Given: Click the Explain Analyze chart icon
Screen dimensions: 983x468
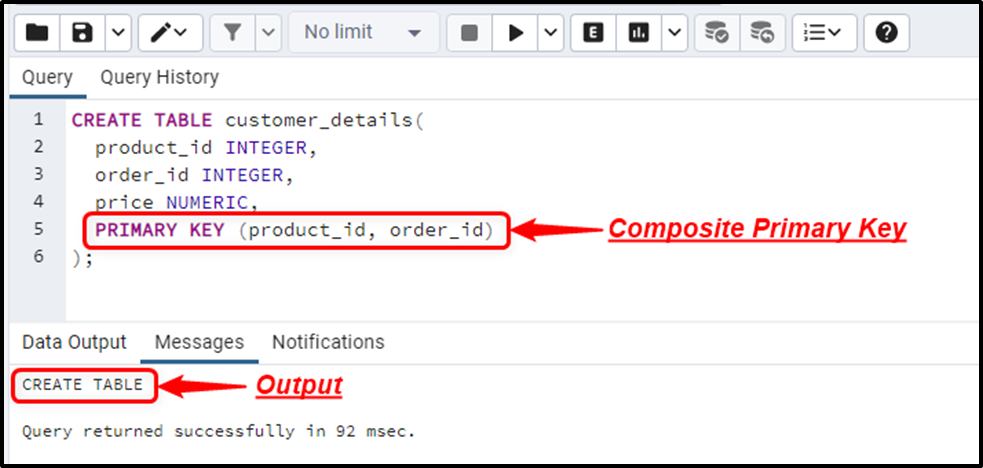Looking at the screenshot, I should point(638,33).
